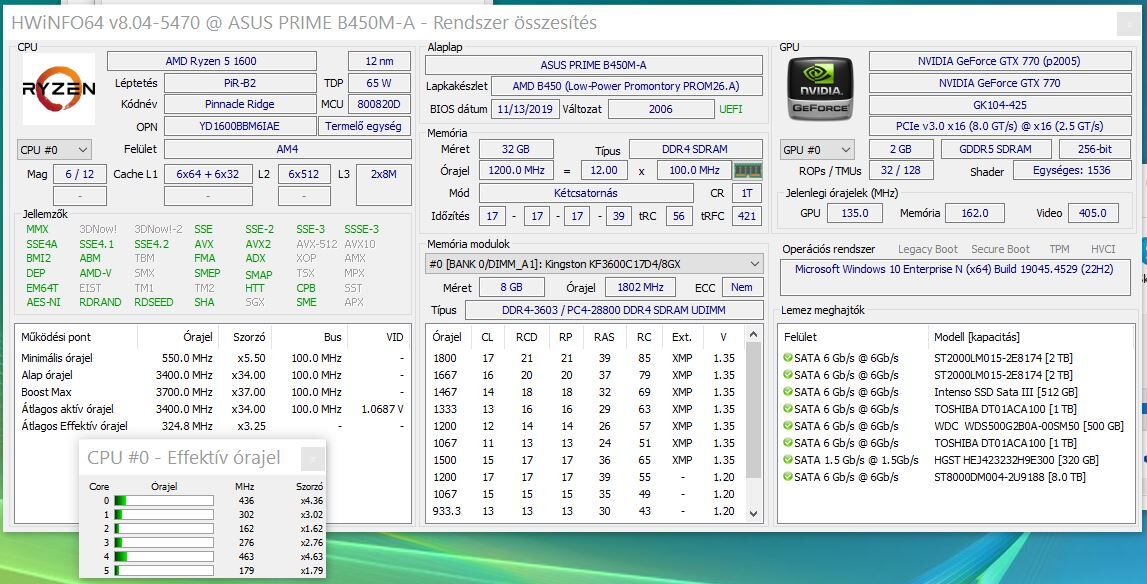Click the PCIe v3.0 x16 link field
The image size is (1147, 584).
pos(999,126)
